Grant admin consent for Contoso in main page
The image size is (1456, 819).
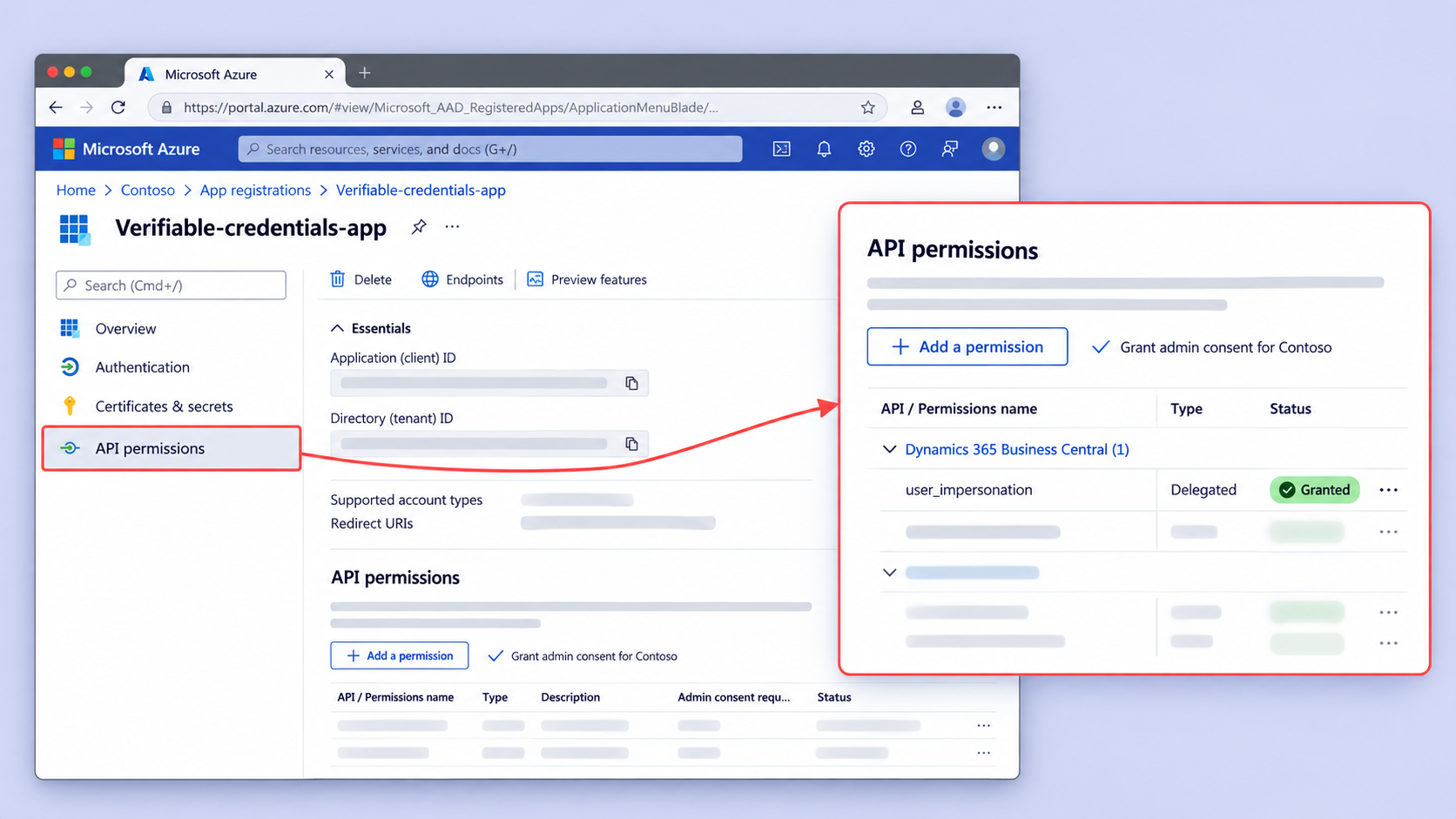(x=582, y=656)
